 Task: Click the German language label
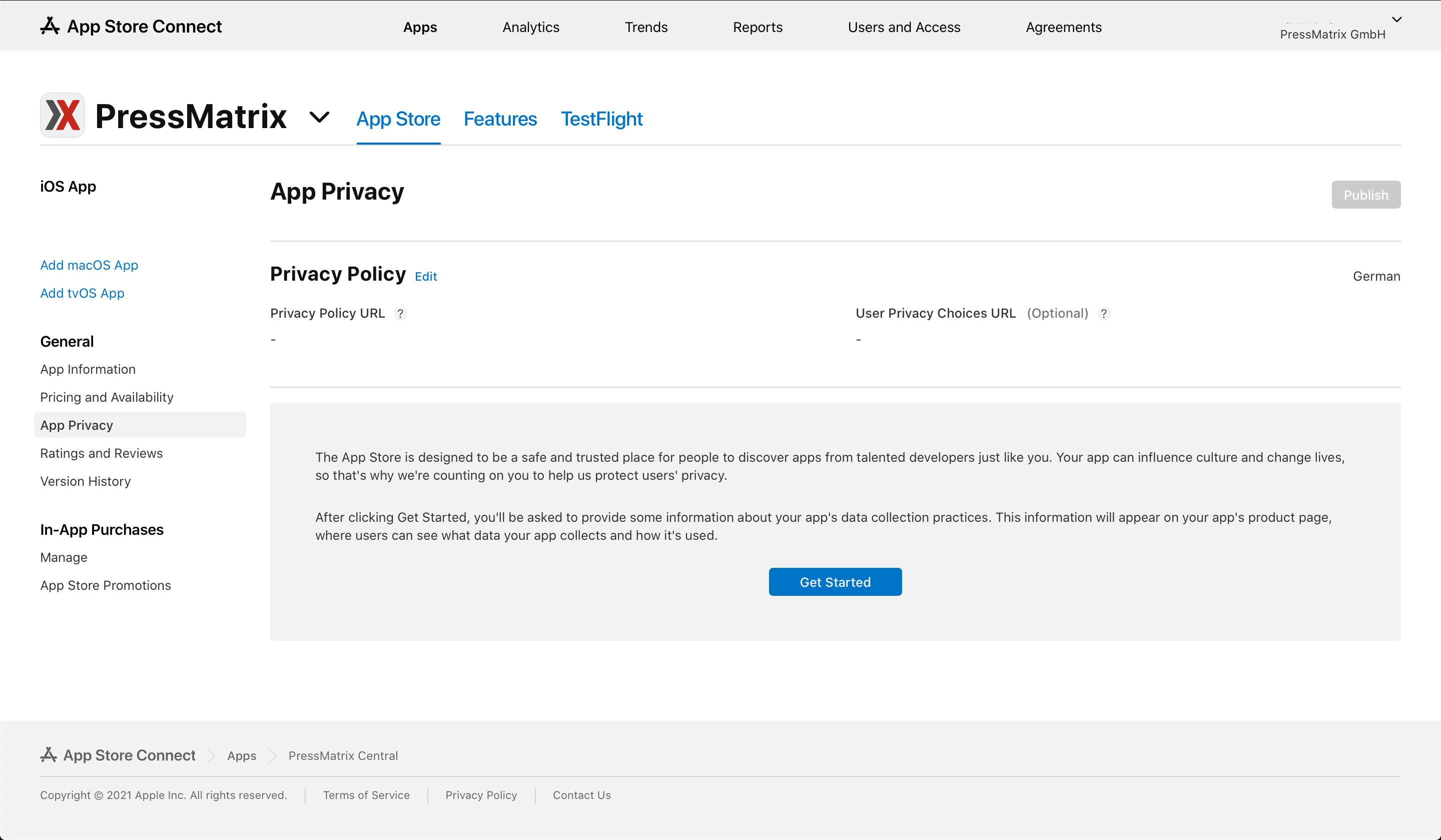(x=1376, y=276)
